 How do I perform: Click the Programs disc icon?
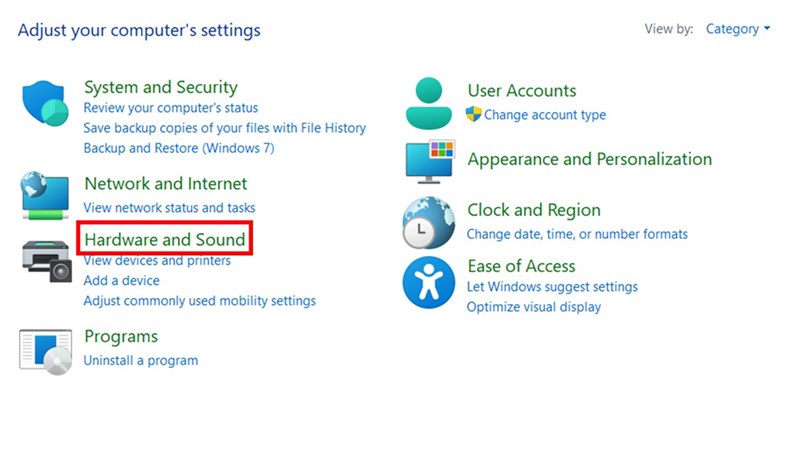pyautogui.click(x=45, y=350)
